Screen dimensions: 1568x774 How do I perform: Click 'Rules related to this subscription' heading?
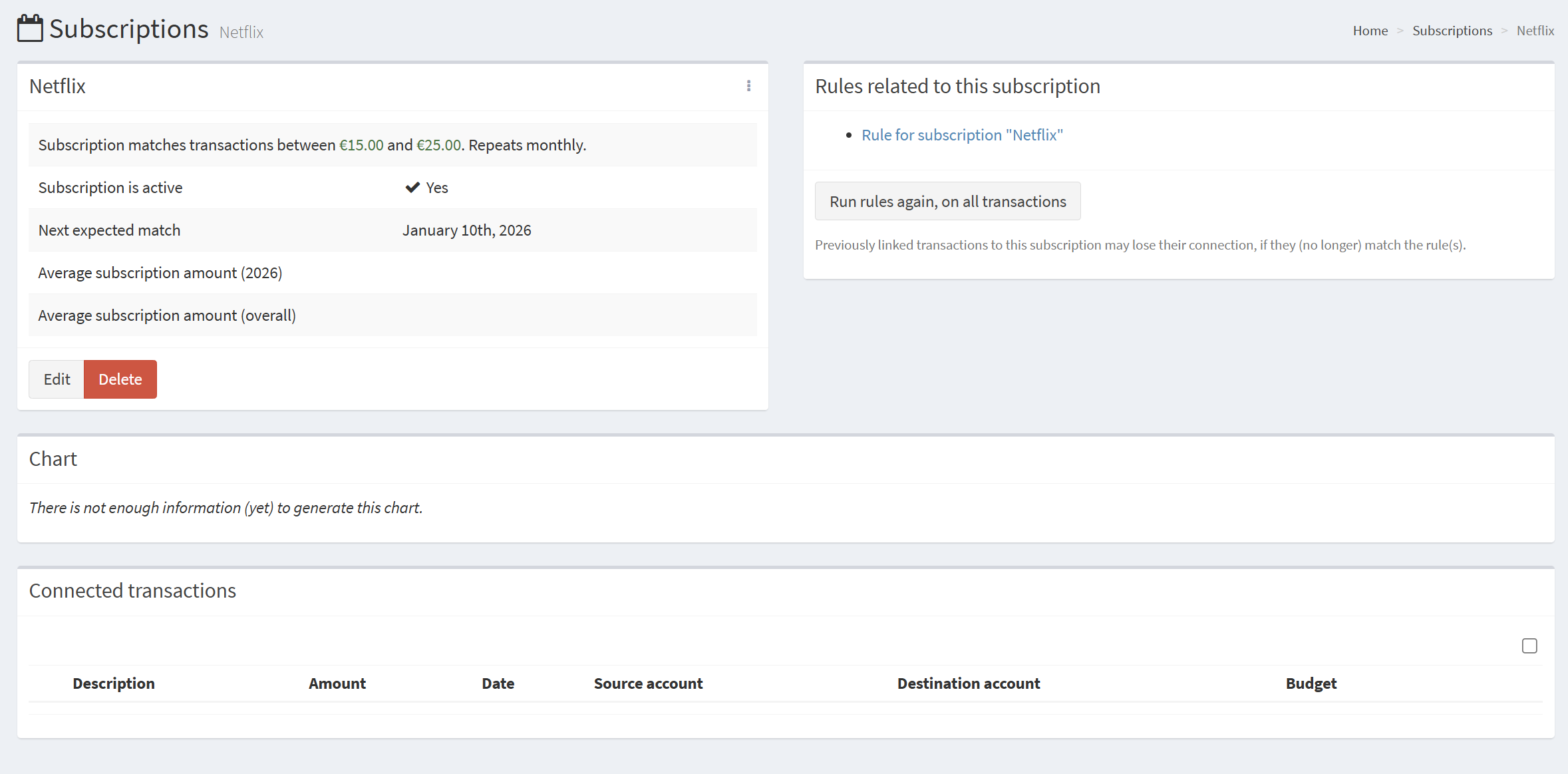957,87
